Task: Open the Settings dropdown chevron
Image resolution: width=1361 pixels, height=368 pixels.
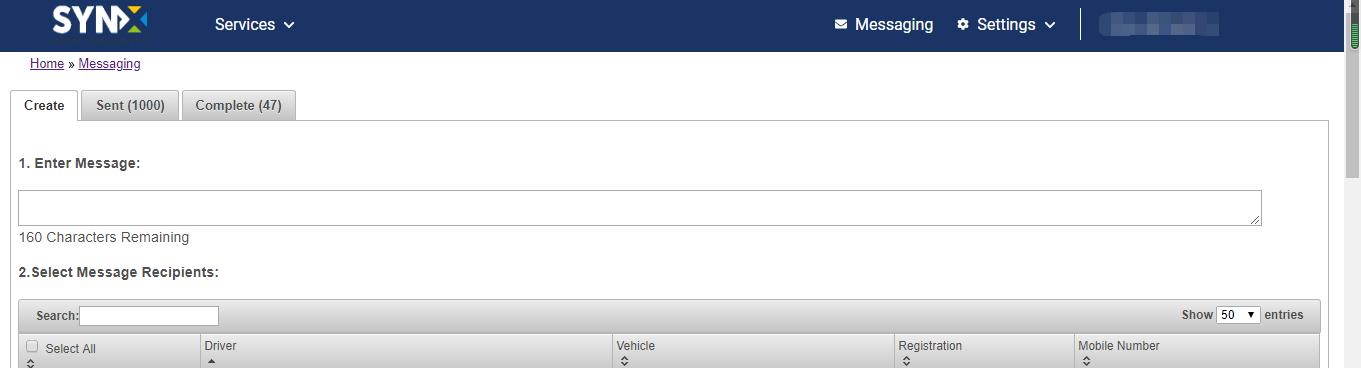Action: [x=1050, y=25]
